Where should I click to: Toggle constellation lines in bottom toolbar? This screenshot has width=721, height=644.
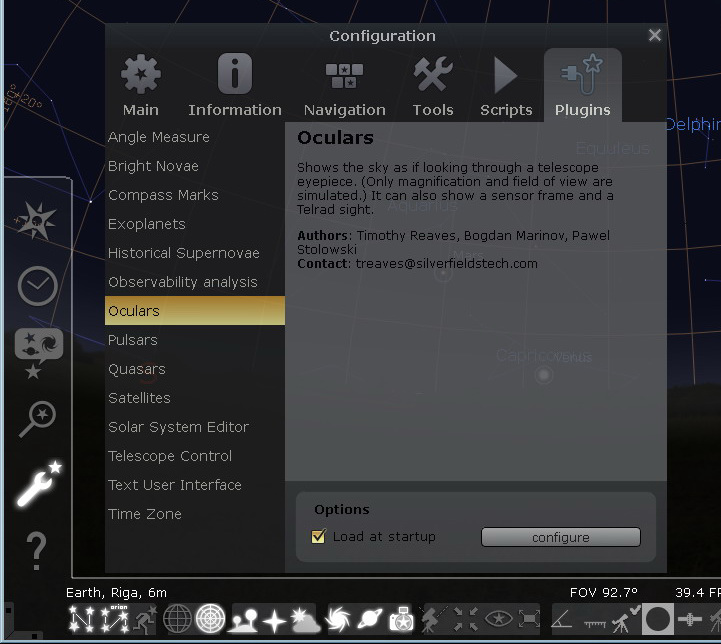(82, 620)
